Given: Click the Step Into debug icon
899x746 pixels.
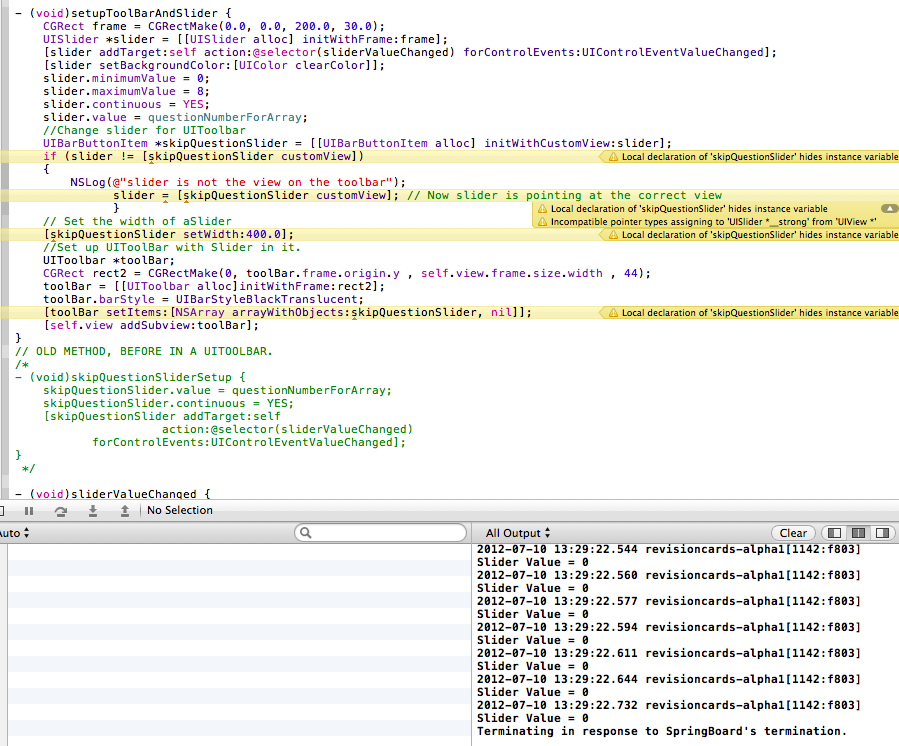Looking at the screenshot, I should (93, 510).
